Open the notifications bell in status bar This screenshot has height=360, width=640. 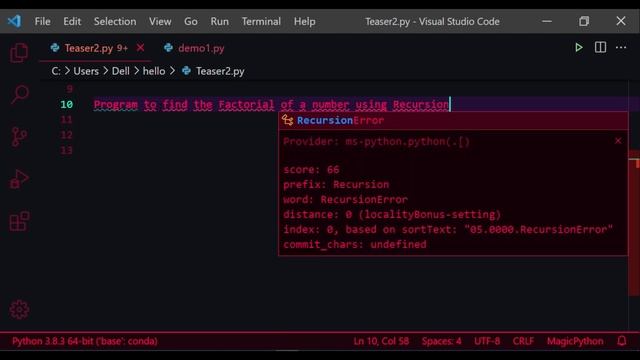pos(622,341)
